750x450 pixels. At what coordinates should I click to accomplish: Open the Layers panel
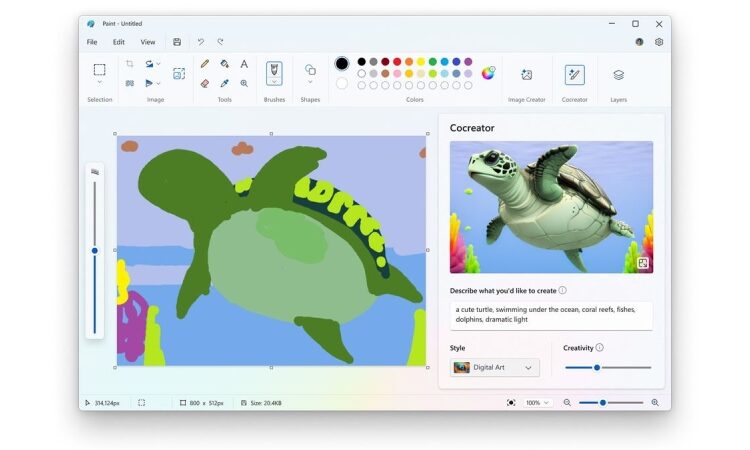[x=618, y=75]
